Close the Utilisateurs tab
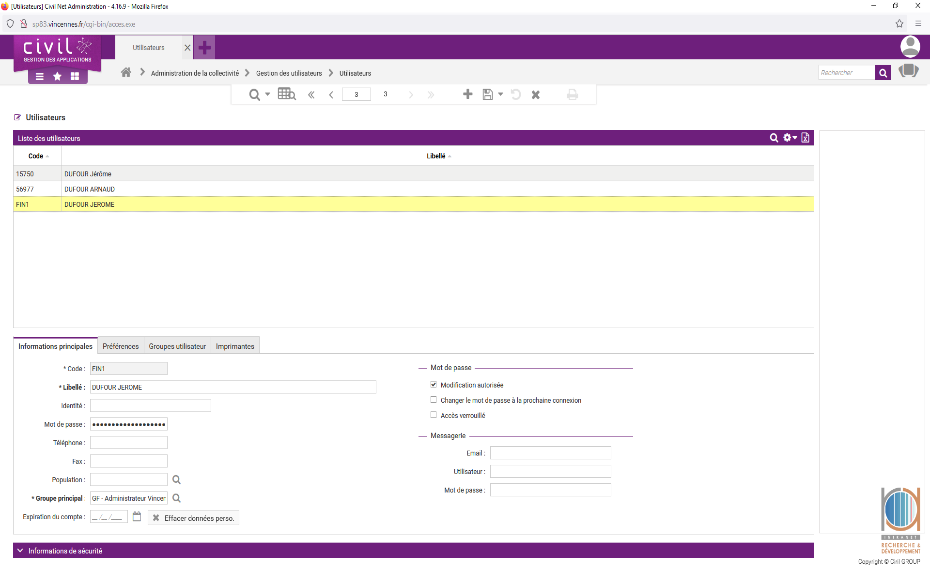 point(187,47)
